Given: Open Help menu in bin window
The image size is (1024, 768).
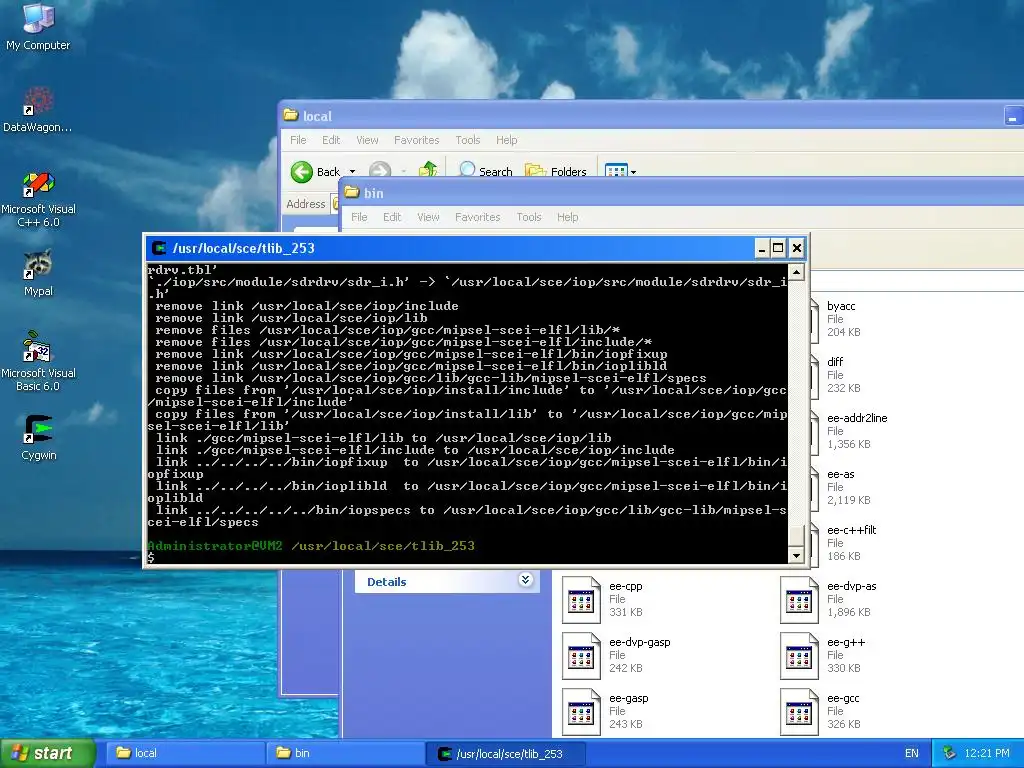Looking at the screenshot, I should pos(568,217).
